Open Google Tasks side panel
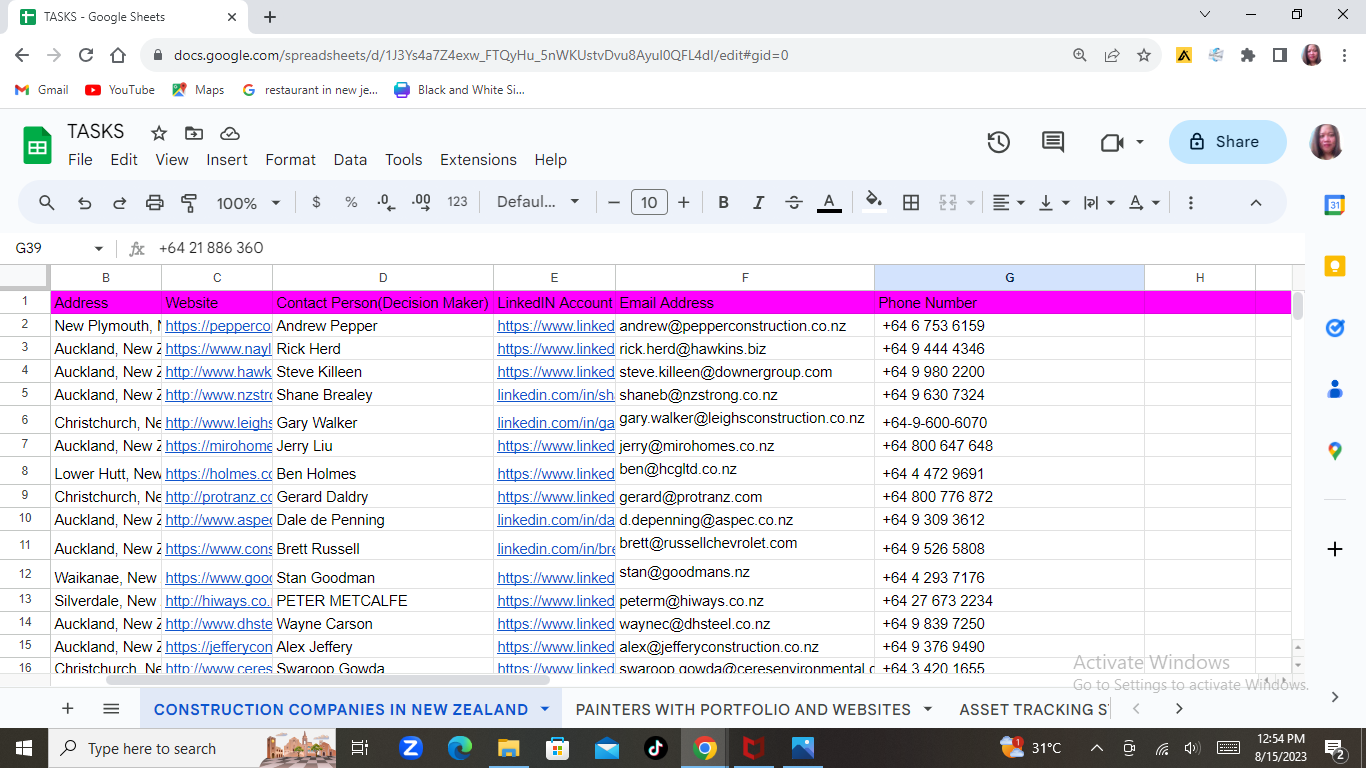Viewport: 1366px width, 768px height. tap(1334, 327)
